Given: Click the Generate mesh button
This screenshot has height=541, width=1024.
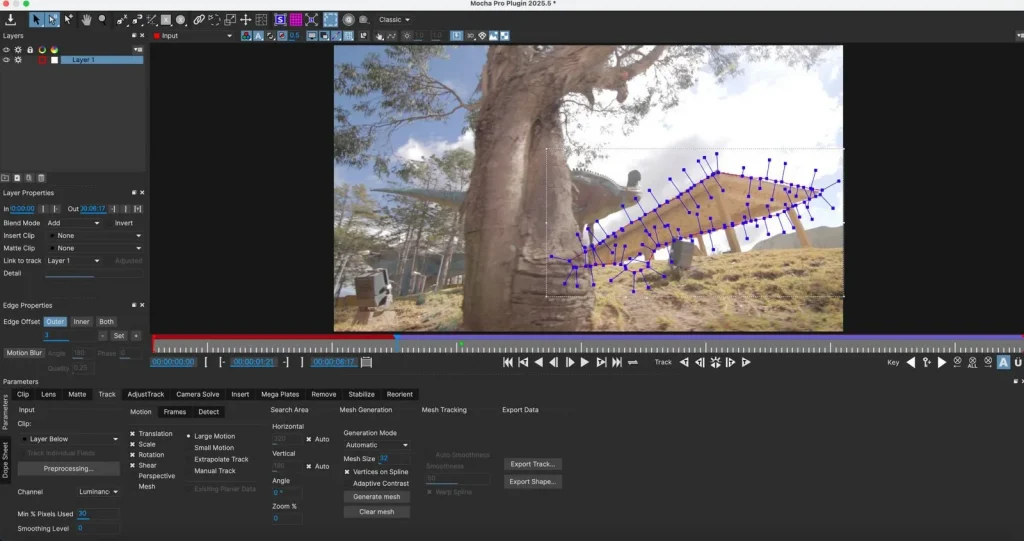Looking at the screenshot, I should tap(377, 497).
